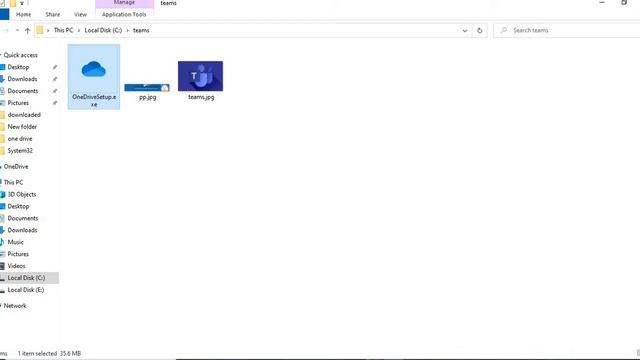Open Downloads under Quick access
Image resolution: width=640 pixels, height=360 pixels.
click(22, 79)
